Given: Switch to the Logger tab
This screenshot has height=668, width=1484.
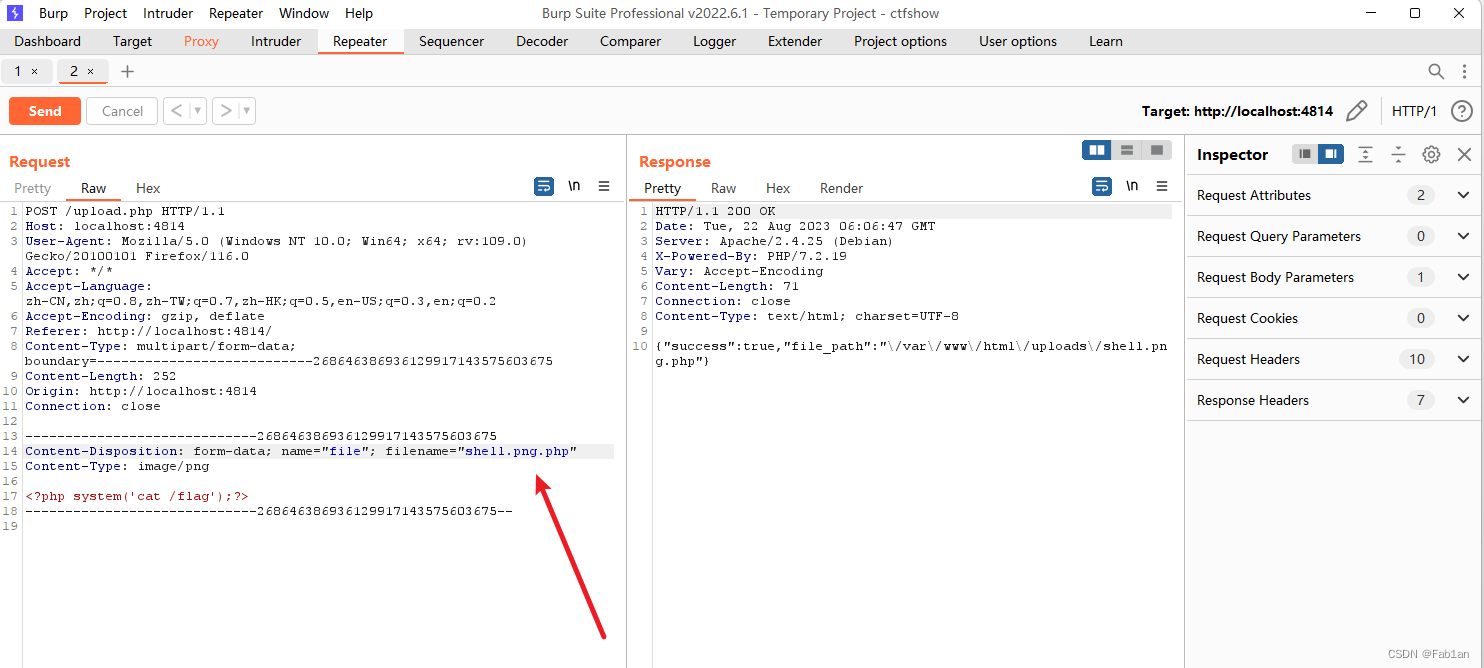Looking at the screenshot, I should pyautogui.click(x=714, y=41).
